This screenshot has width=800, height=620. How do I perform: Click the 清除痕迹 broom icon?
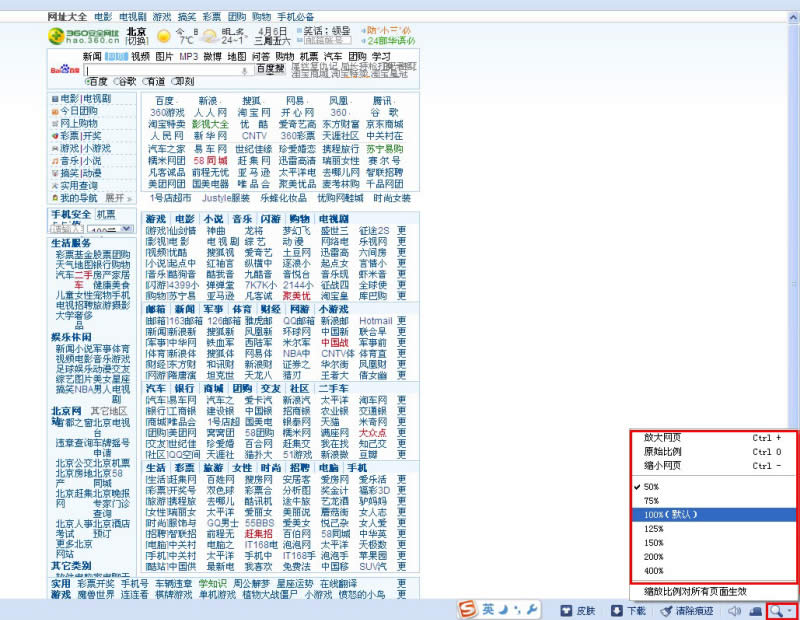(x=666, y=611)
